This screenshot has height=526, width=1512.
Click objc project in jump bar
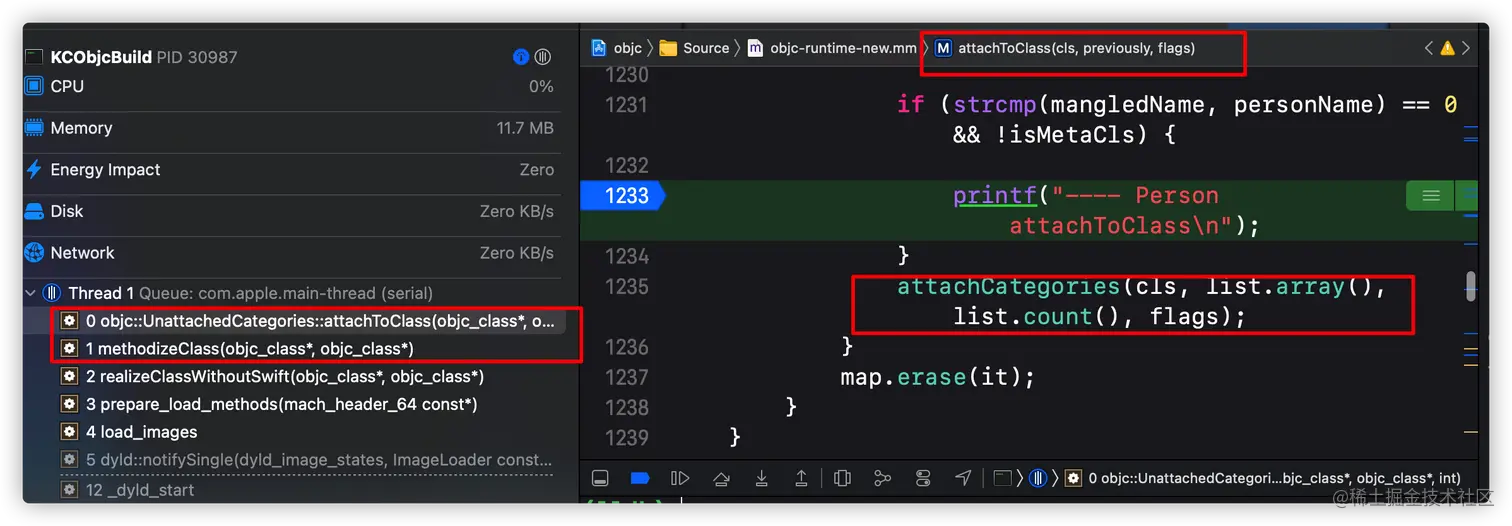point(617,48)
